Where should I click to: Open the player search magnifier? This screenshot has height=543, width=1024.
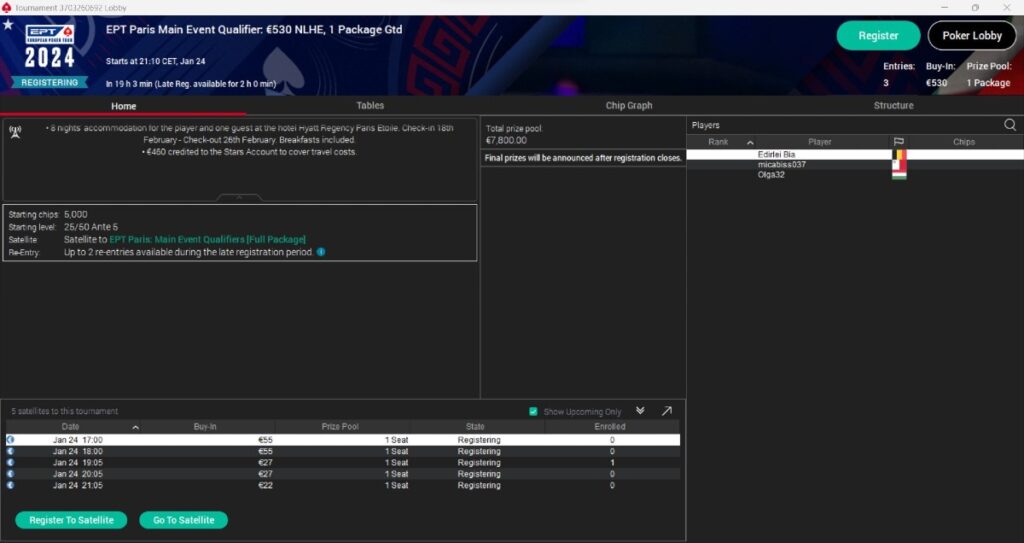pos(1010,125)
